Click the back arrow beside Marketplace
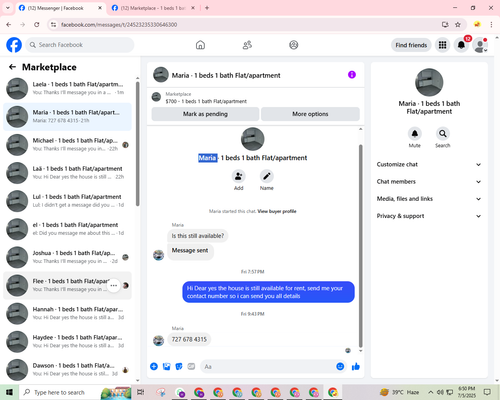The height and width of the screenshot is (400, 500). click(12, 67)
